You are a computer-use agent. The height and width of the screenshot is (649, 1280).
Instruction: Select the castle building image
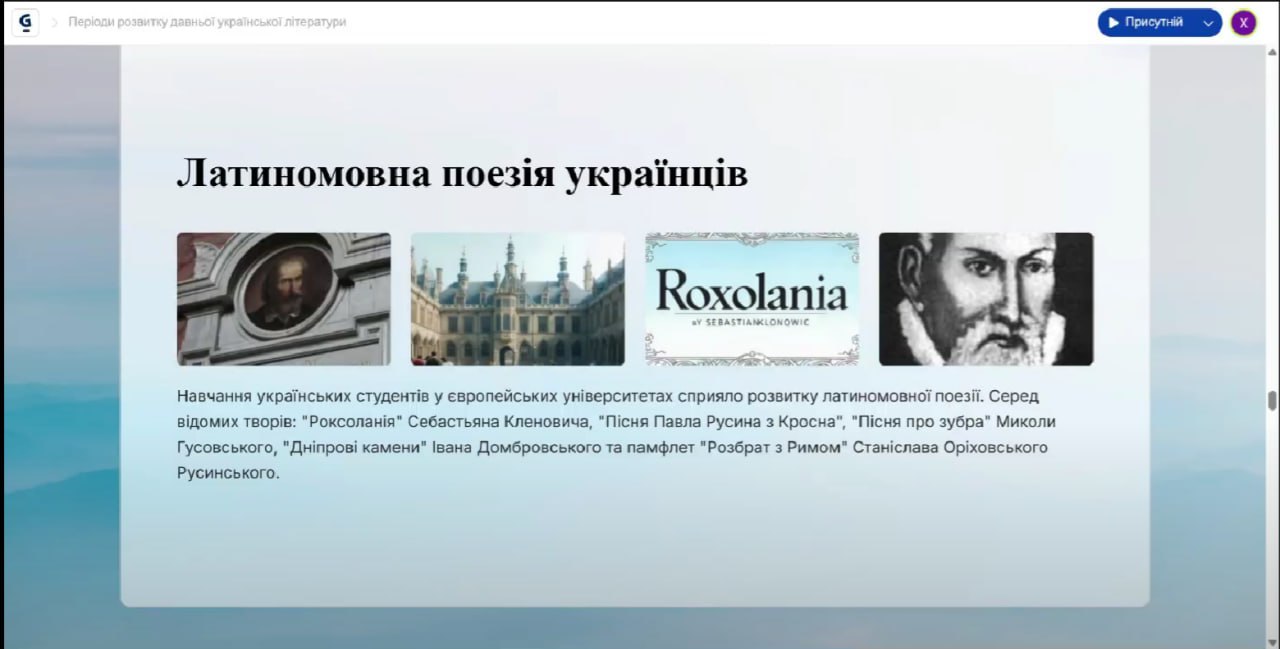coord(518,299)
